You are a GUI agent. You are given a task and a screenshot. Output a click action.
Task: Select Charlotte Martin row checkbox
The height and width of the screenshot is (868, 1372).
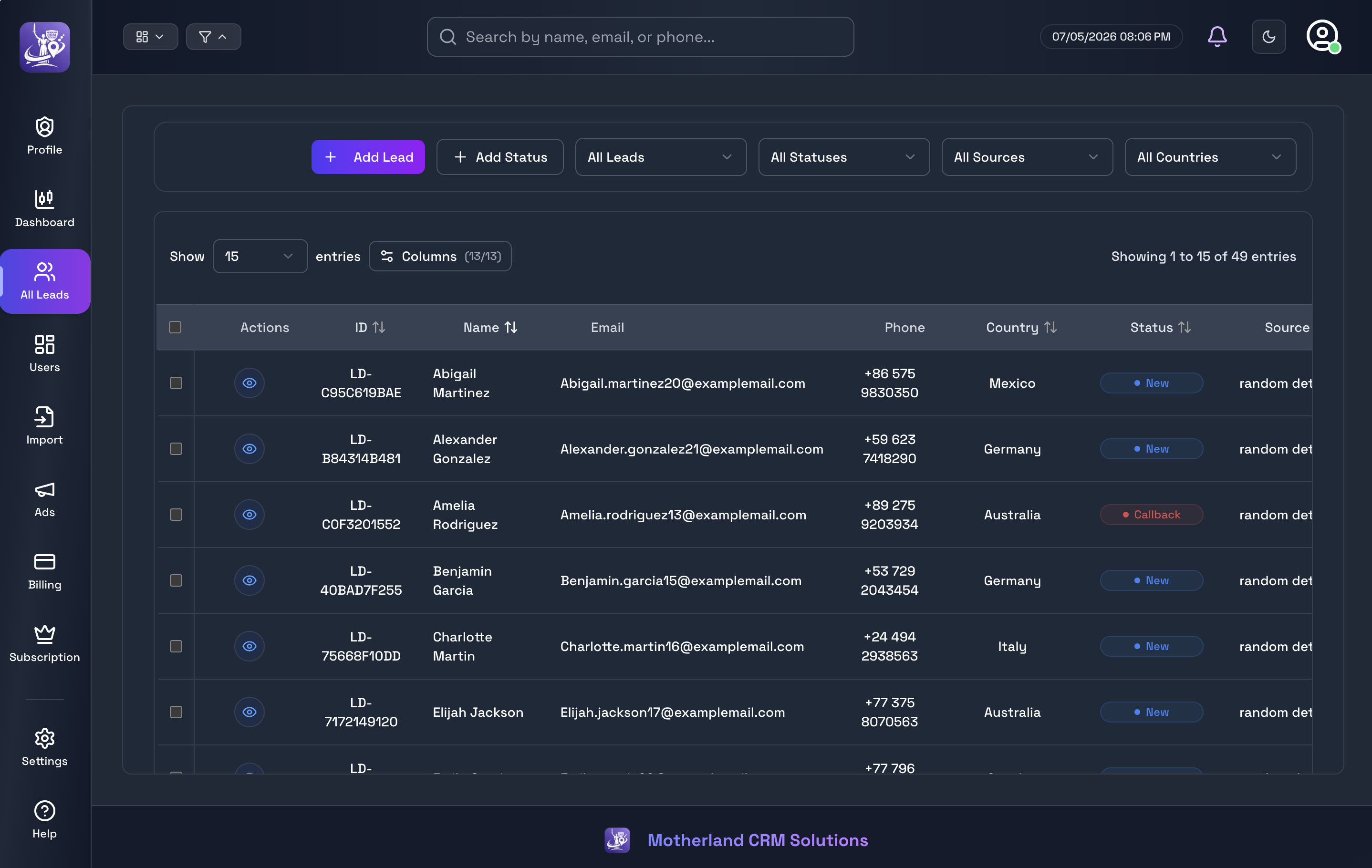click(x=176, y=646)
